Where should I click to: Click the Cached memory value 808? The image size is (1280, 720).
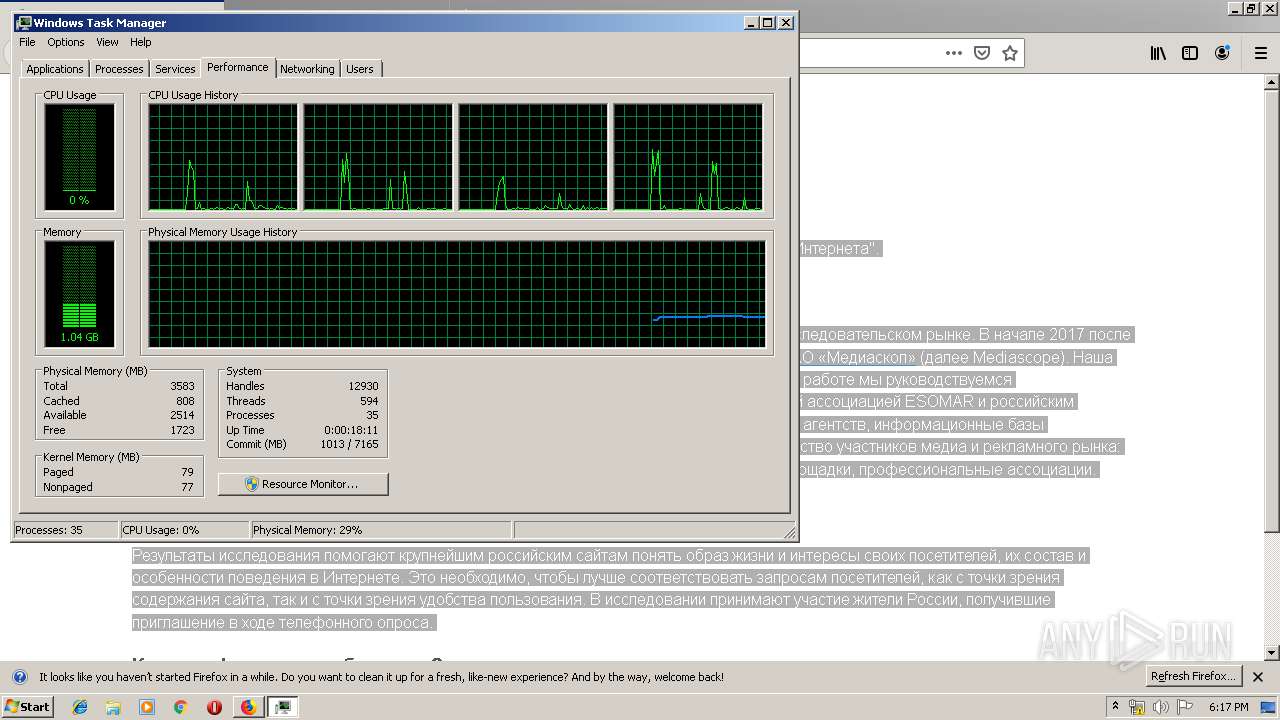click(185, 401)
